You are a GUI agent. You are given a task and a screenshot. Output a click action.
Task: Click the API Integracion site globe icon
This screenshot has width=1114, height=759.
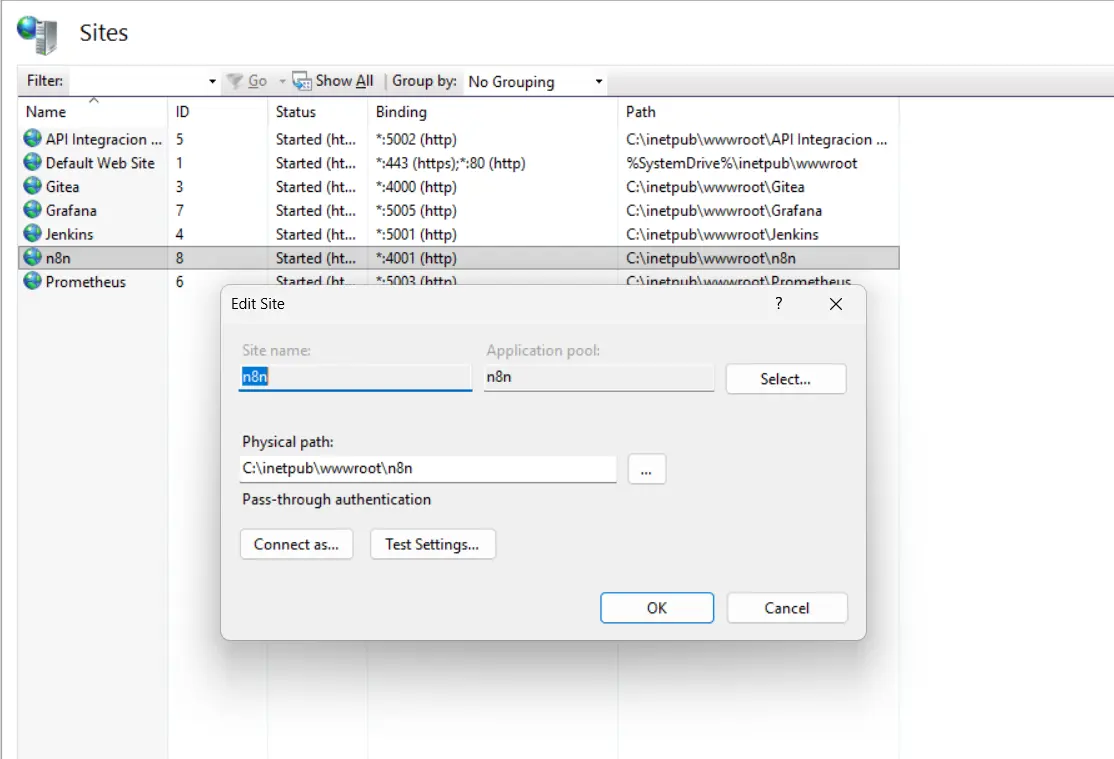33,140
